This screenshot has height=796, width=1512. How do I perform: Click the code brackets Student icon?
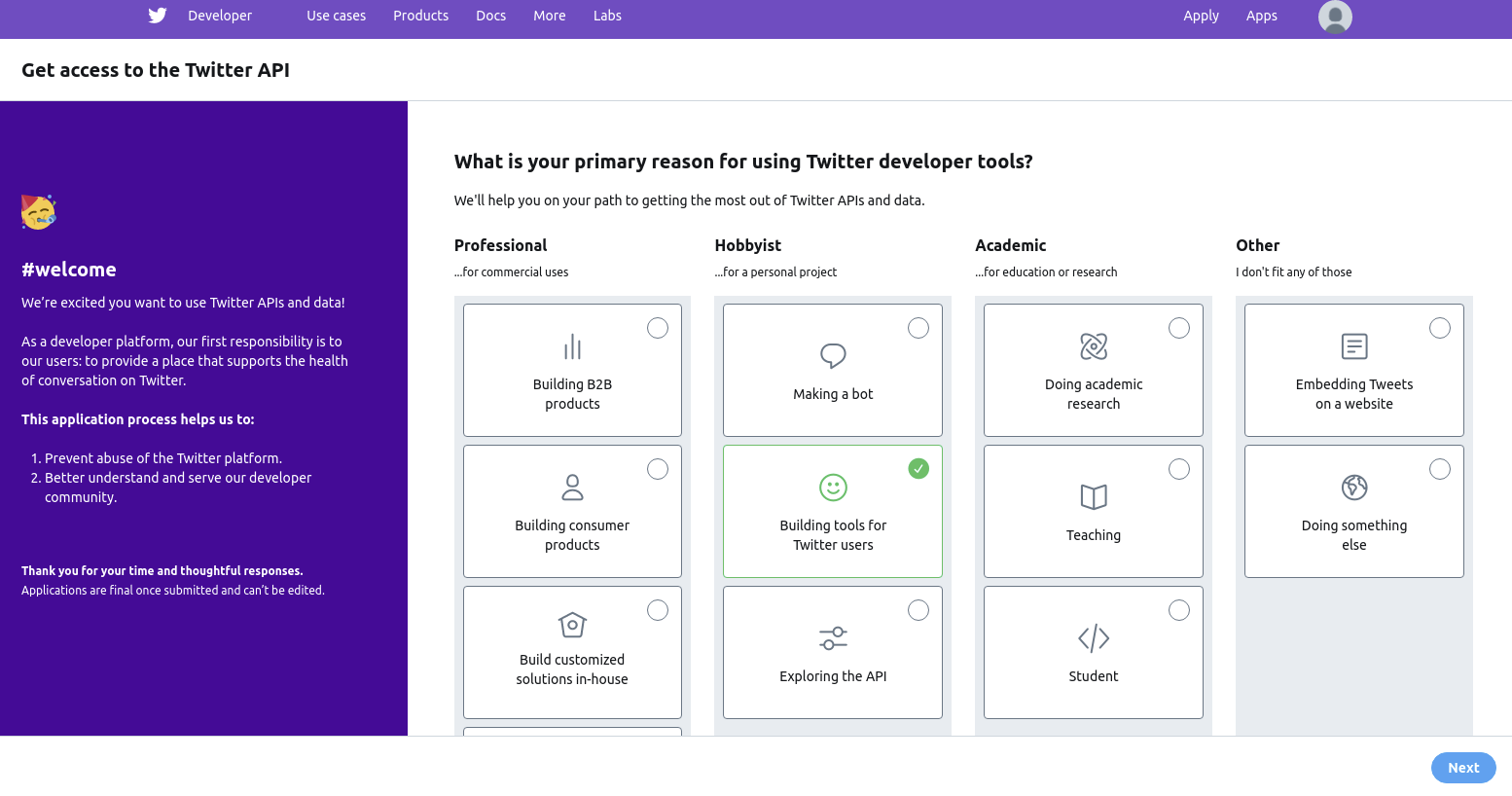coord(1094,638)
